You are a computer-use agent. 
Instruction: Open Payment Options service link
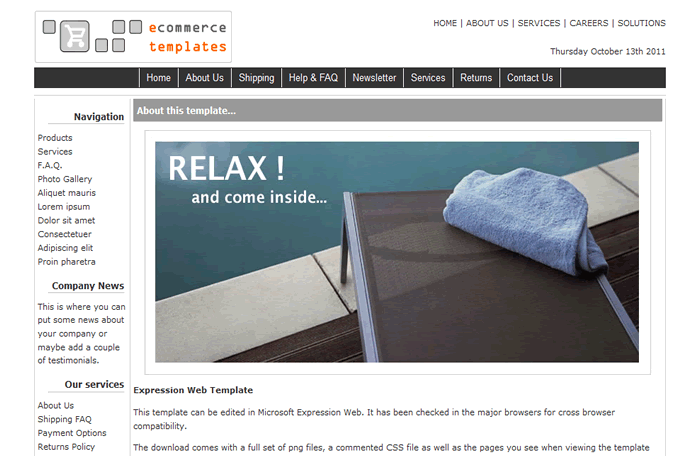[72, 433]
